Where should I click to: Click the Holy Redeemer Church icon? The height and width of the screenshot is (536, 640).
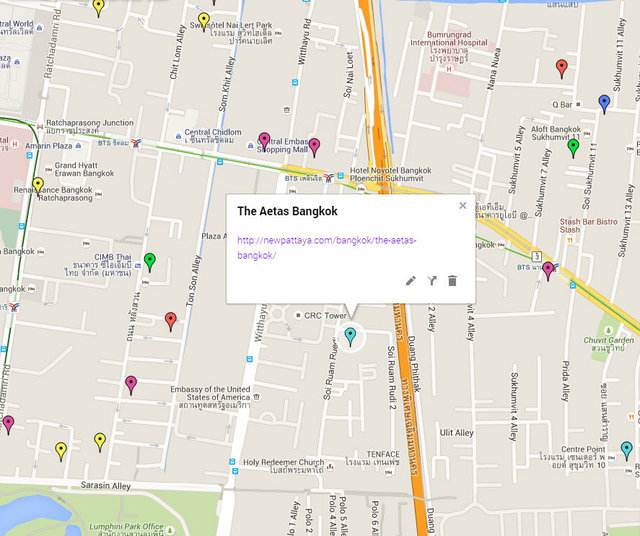pyautogui.click(x=330, y=465)
